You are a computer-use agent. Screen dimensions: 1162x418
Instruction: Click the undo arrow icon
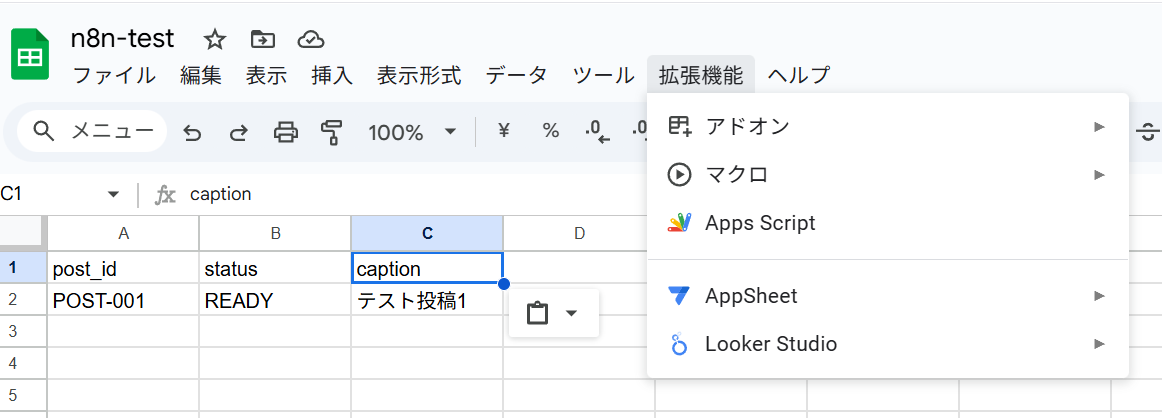tap(192, 133)
